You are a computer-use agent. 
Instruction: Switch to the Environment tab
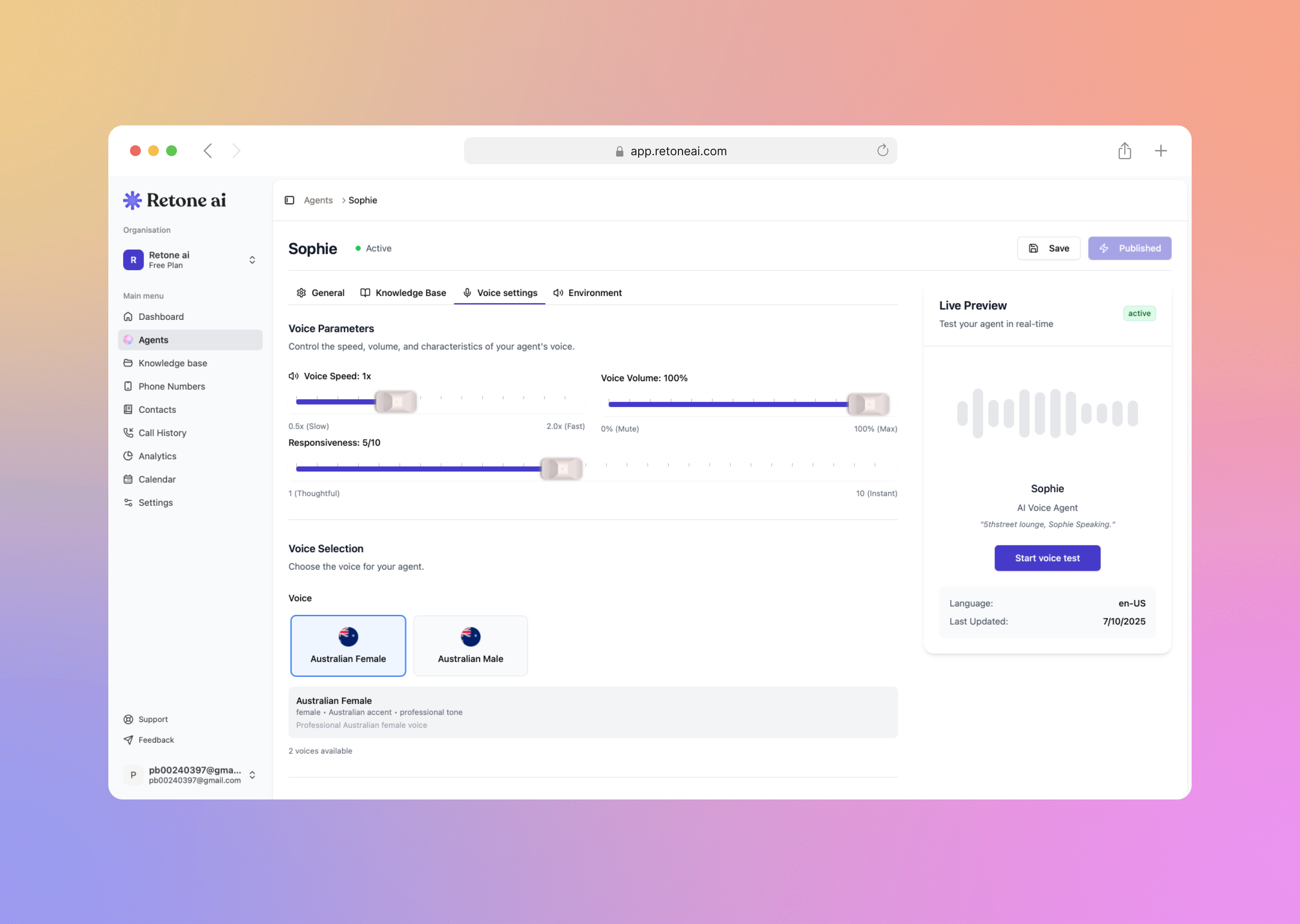(x=587, y=293)
